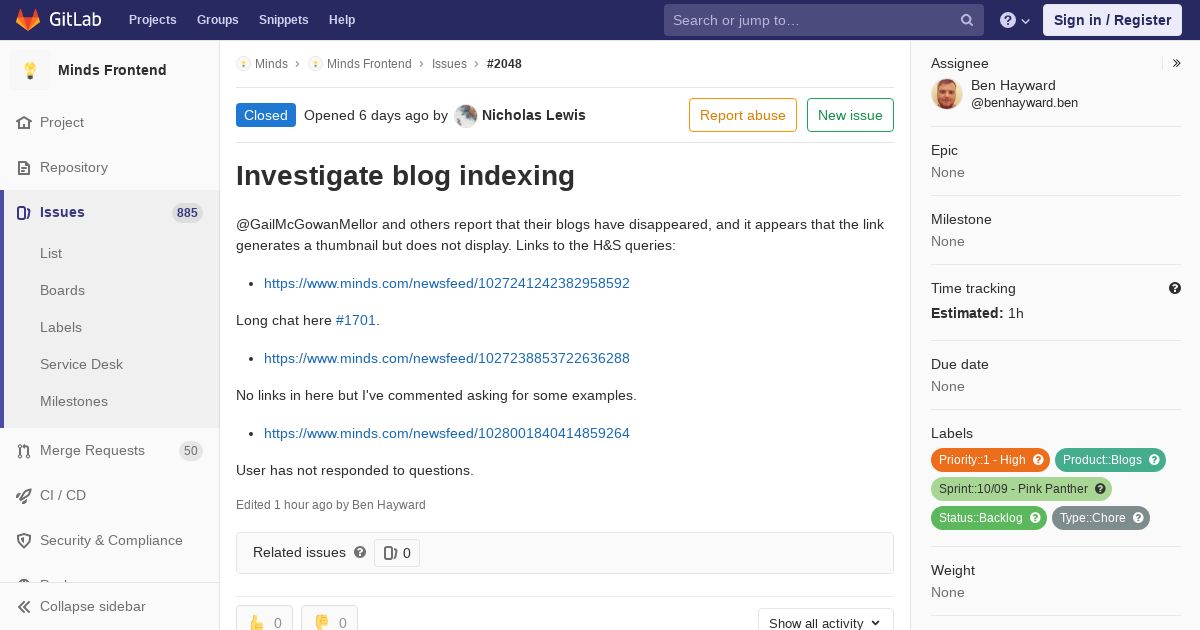
Task: Click the Ben Hayward assignee name
Action: 1013,86
